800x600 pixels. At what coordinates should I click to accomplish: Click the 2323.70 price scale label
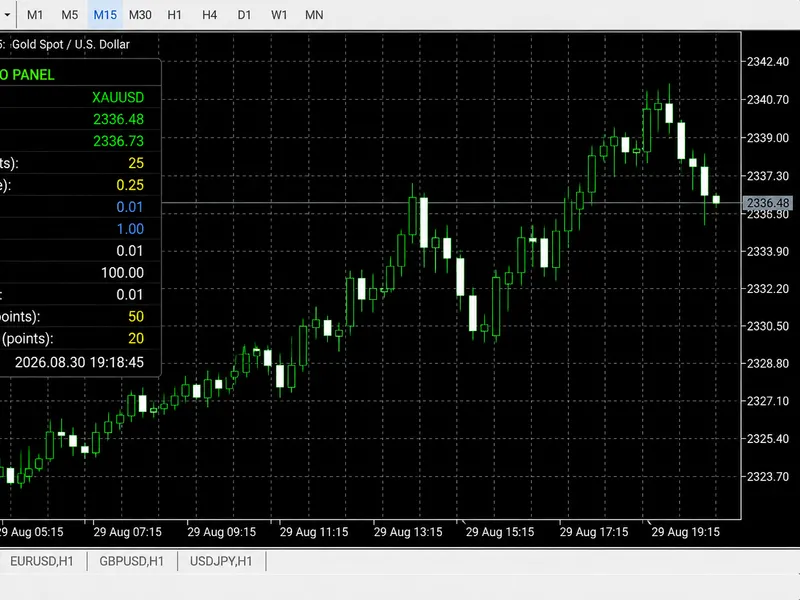[x=768, y=477]
